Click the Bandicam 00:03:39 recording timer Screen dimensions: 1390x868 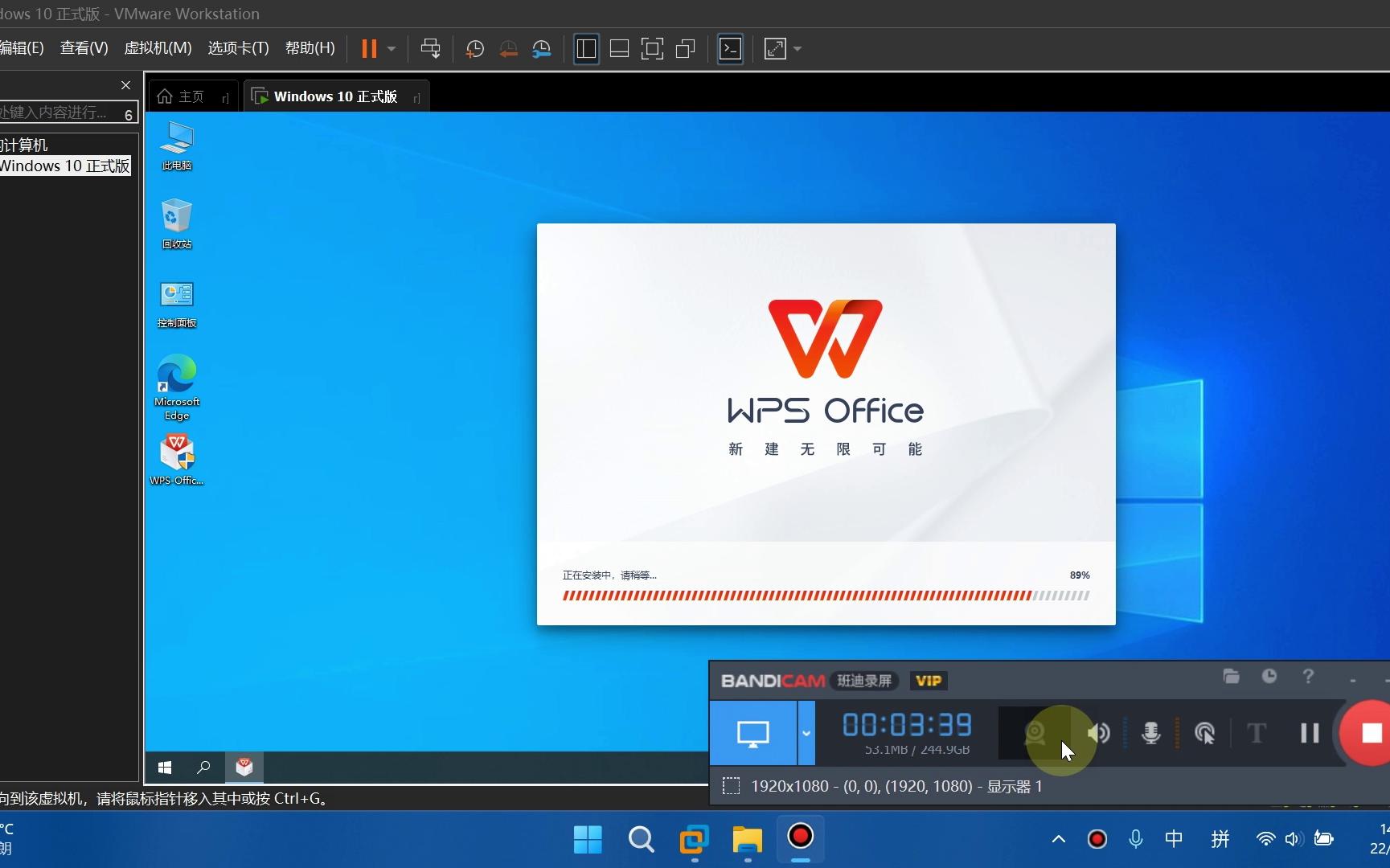907,726
